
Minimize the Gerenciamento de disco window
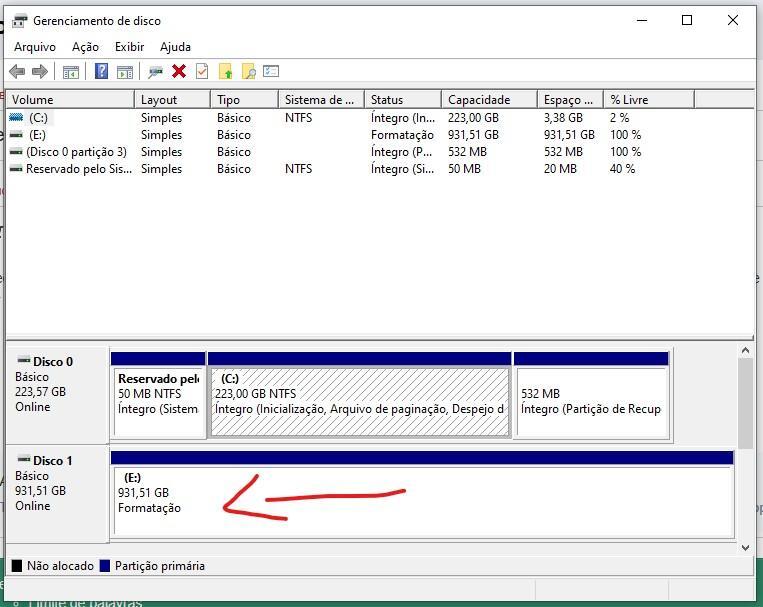642,20
